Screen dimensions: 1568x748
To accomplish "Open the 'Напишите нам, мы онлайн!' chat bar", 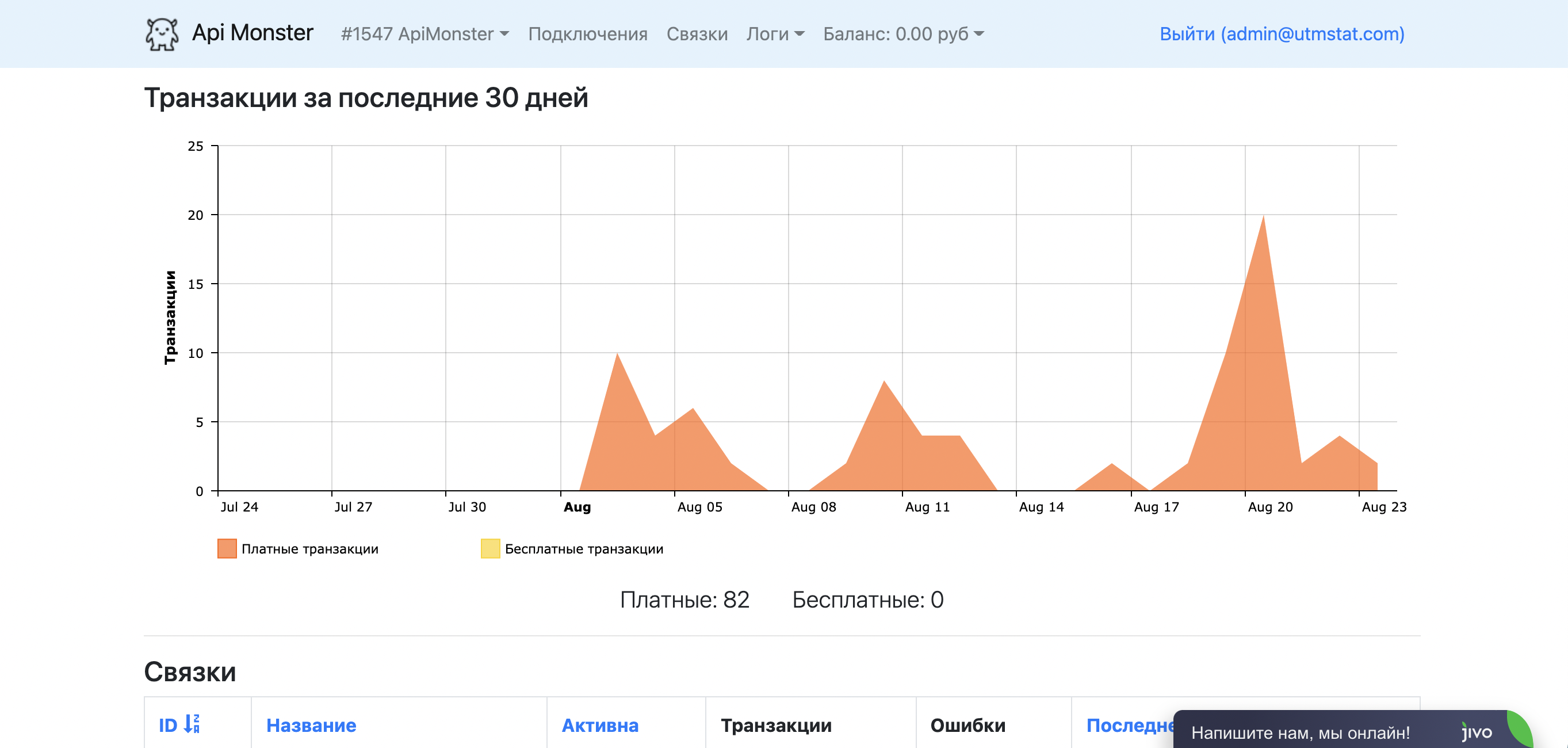I will tap(1299, 732).
